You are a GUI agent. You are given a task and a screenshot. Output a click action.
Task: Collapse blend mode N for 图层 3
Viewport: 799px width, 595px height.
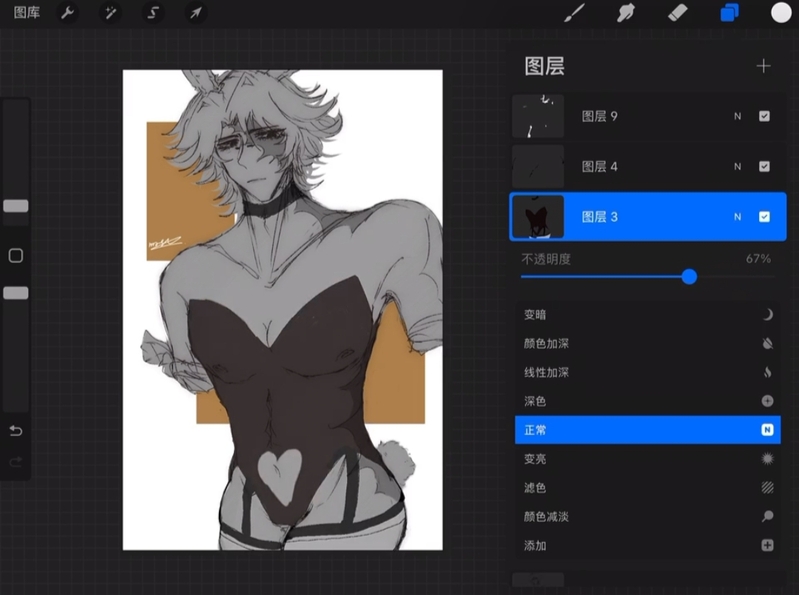[x=737, y=217]
